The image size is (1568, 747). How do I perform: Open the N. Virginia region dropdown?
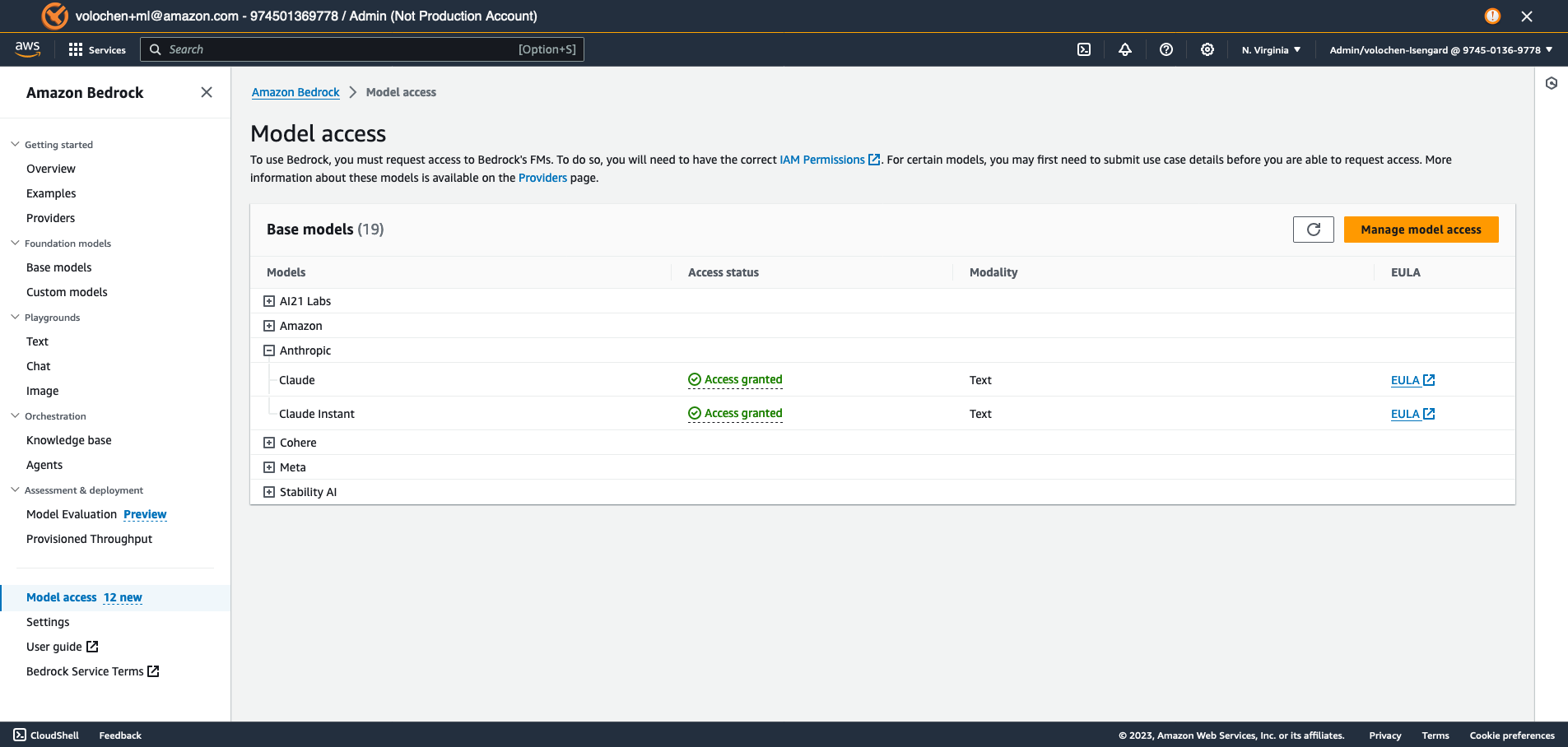[1271, 49]
